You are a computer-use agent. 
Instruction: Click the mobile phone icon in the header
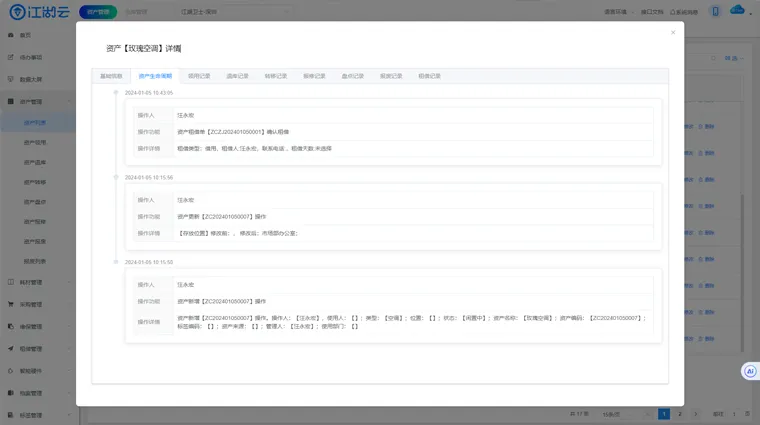coord(715,11)
